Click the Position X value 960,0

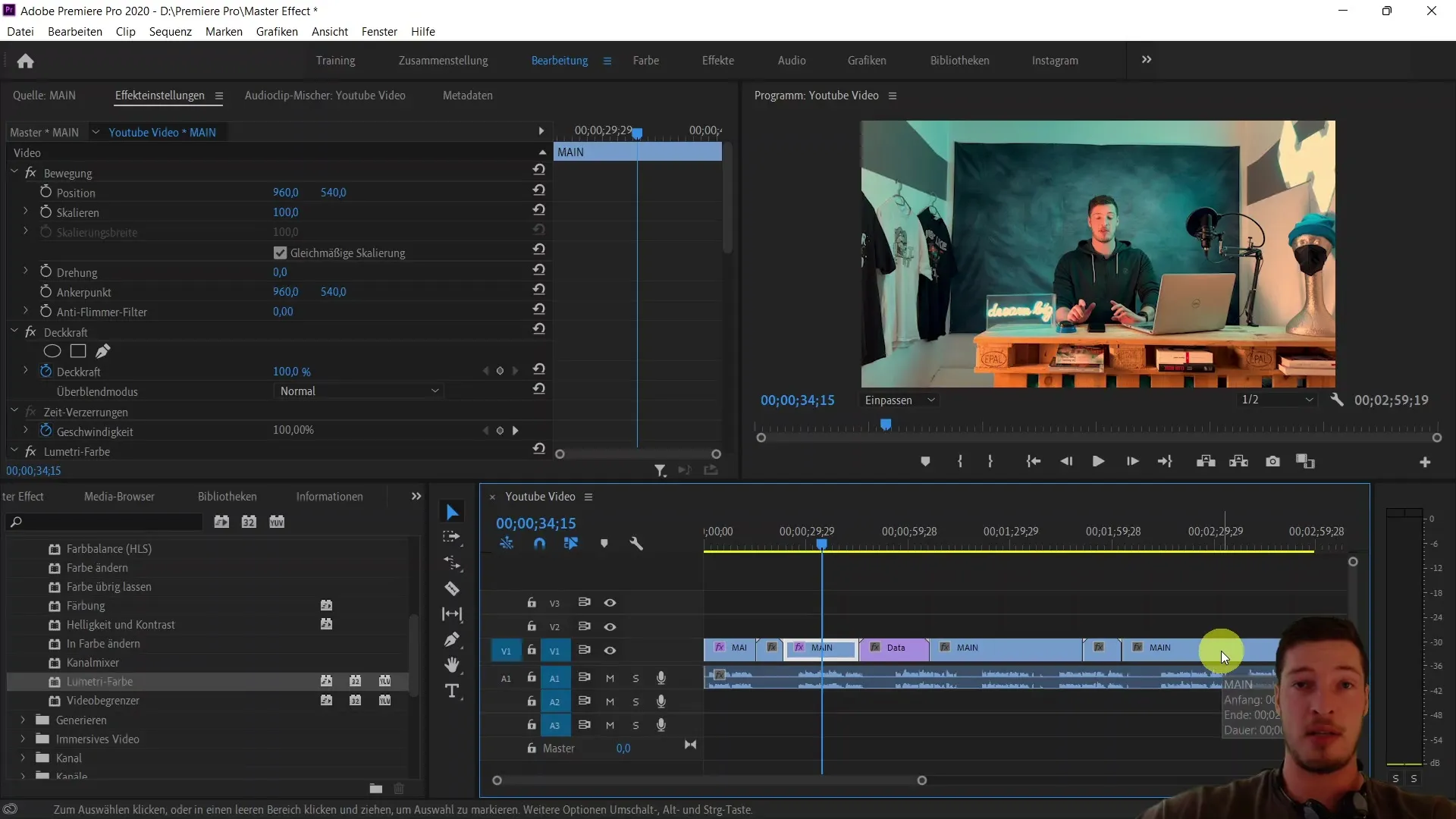point(286,193)
